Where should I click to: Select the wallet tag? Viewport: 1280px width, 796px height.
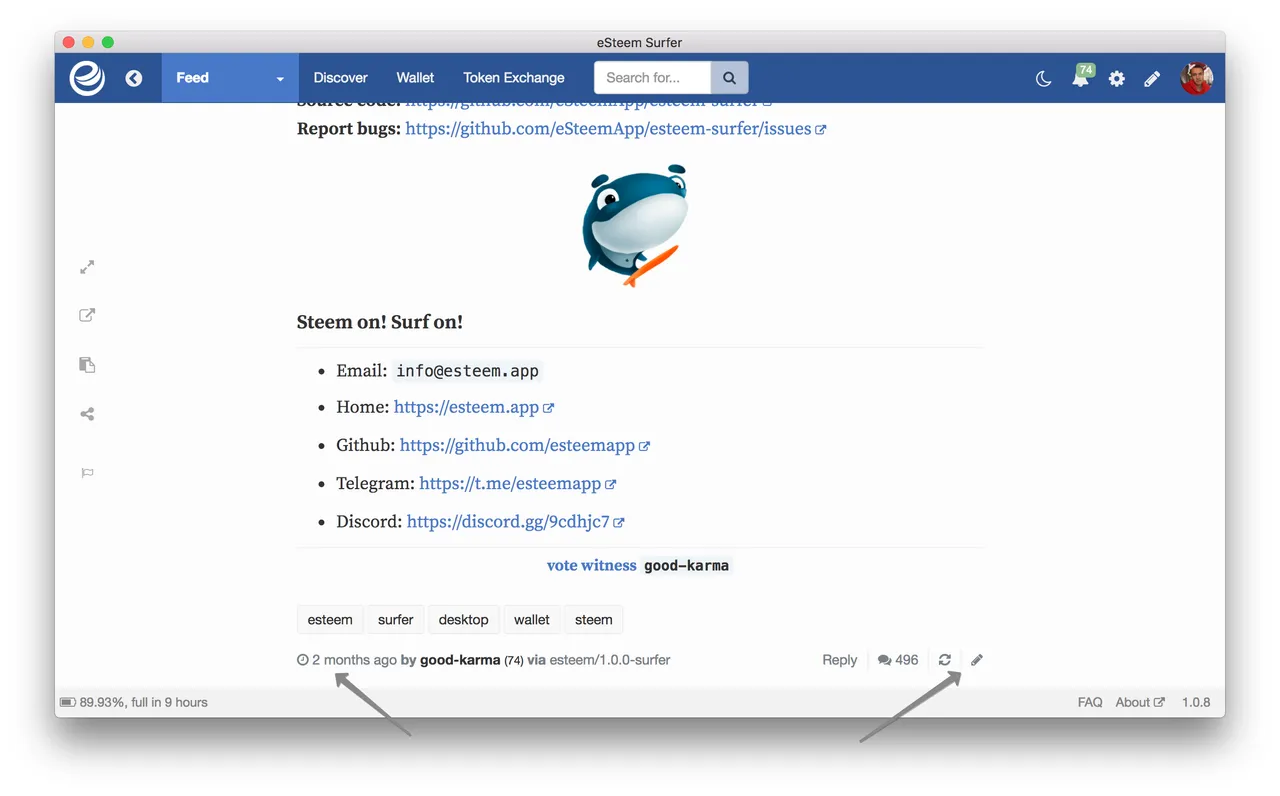(531, 620)
